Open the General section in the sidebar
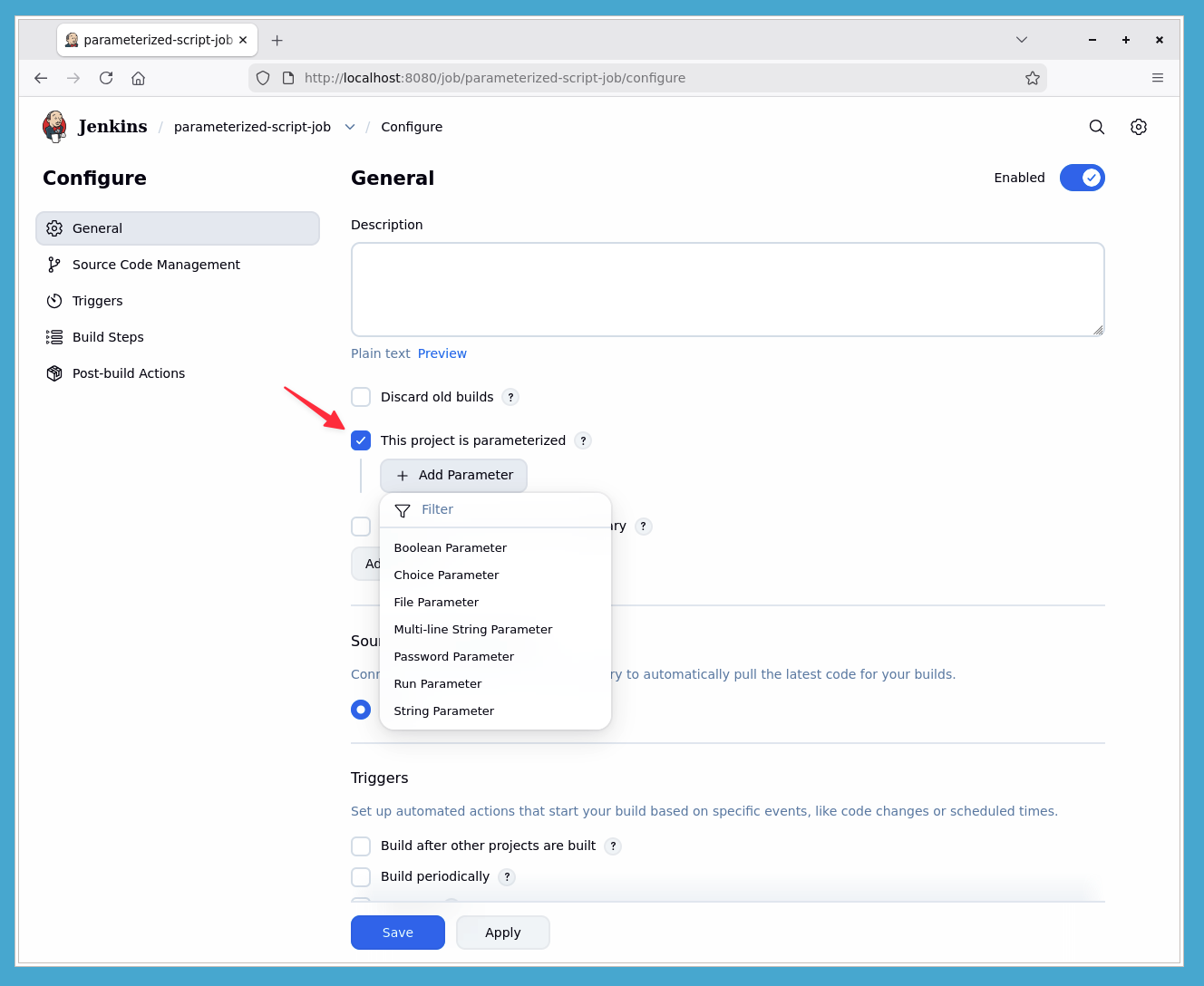 click(97, 227)
